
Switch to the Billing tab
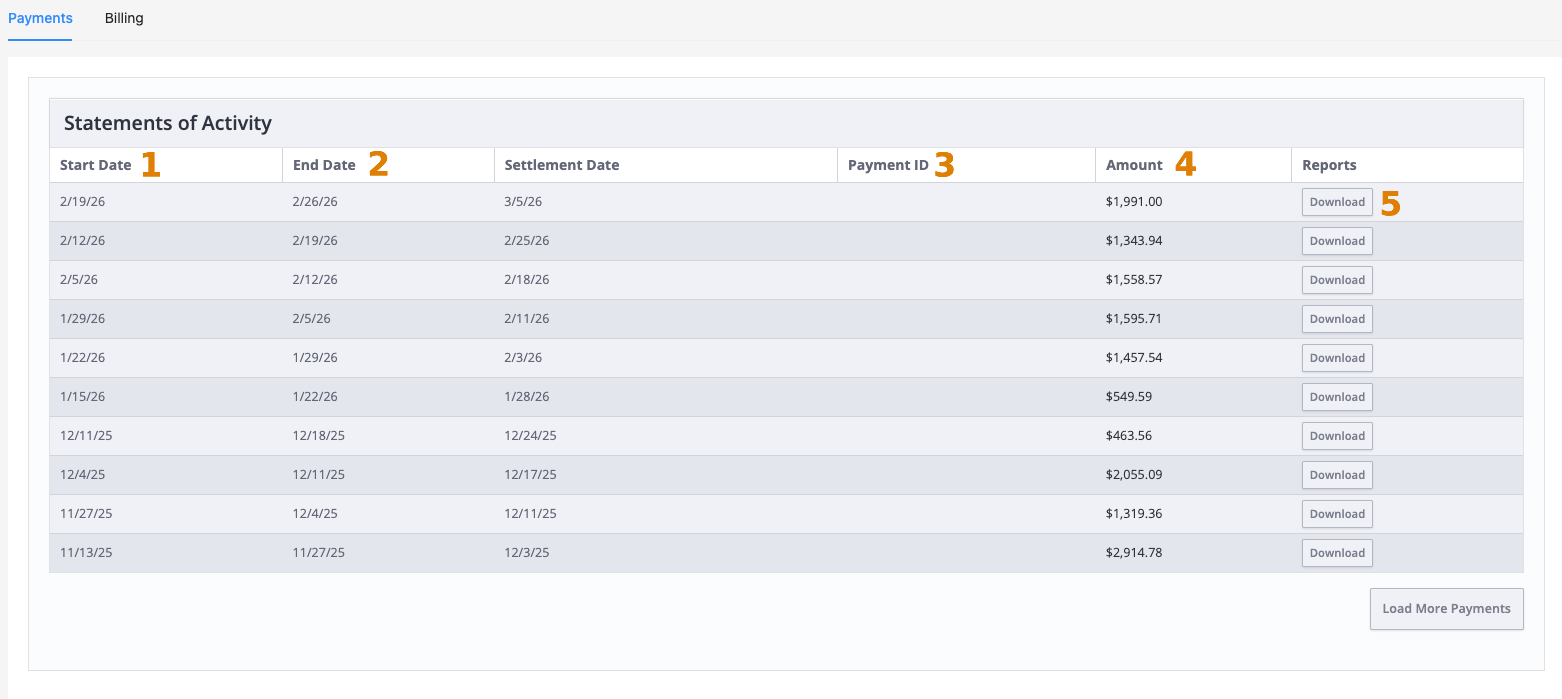pos(124,18)
